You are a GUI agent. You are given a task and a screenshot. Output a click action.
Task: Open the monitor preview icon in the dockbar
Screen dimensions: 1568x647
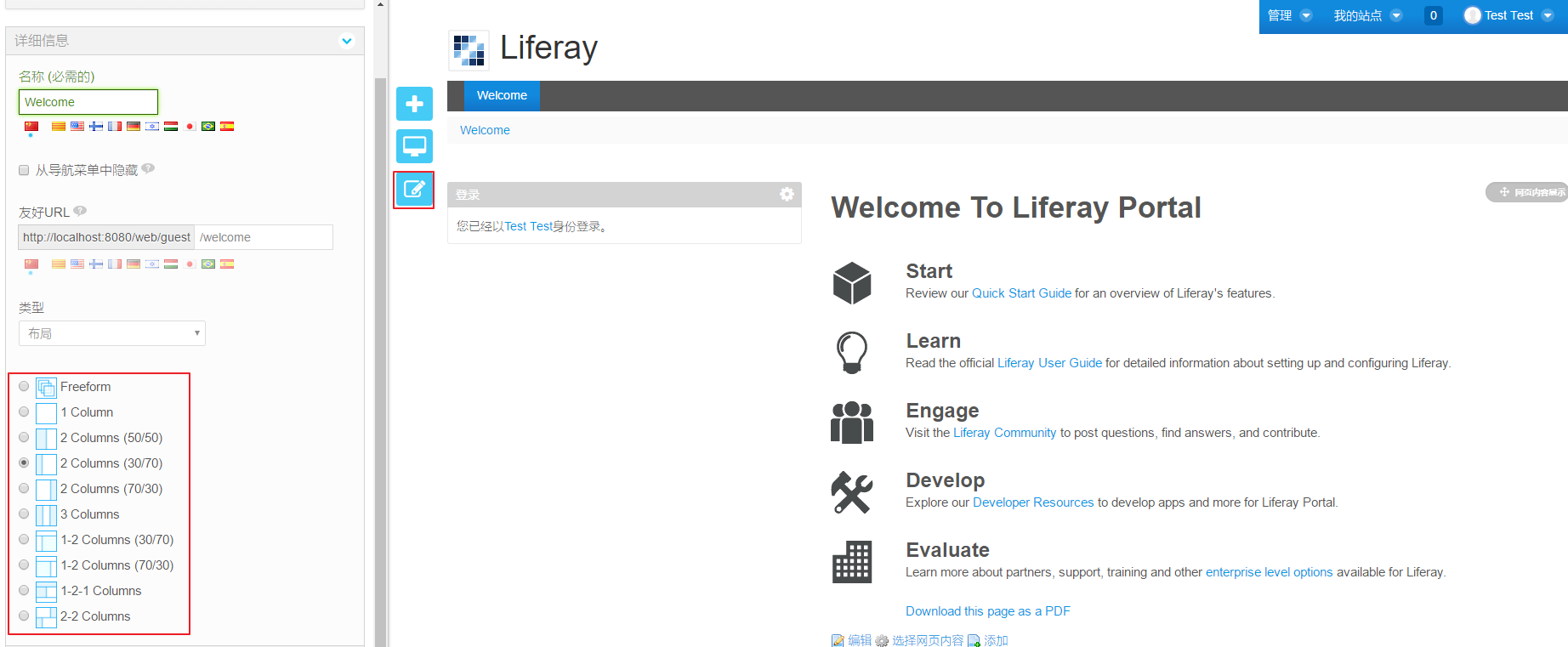(414, 146)
